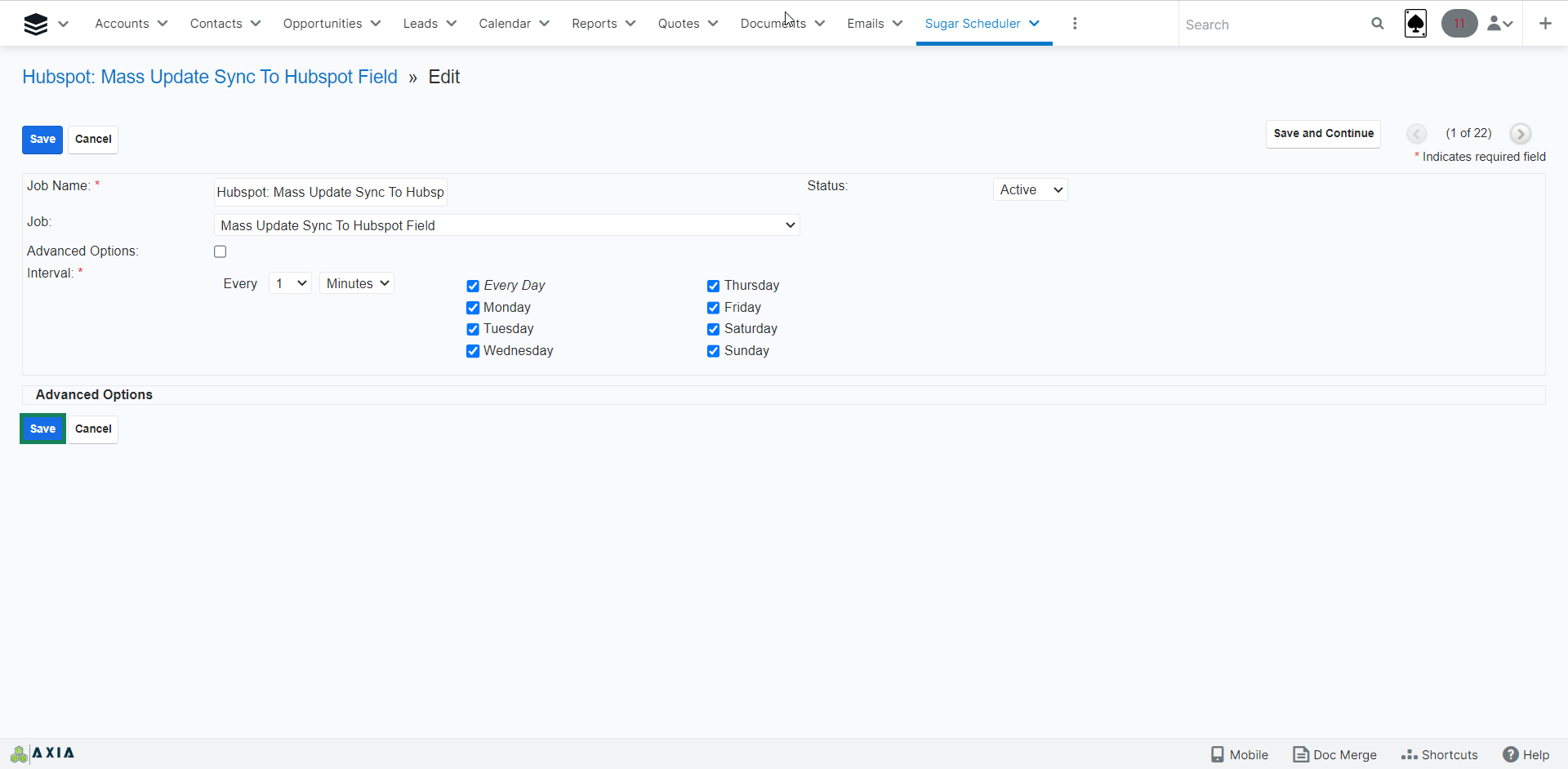
Task: Open Doc Merge in the footer
Action: pos(1334,754)
